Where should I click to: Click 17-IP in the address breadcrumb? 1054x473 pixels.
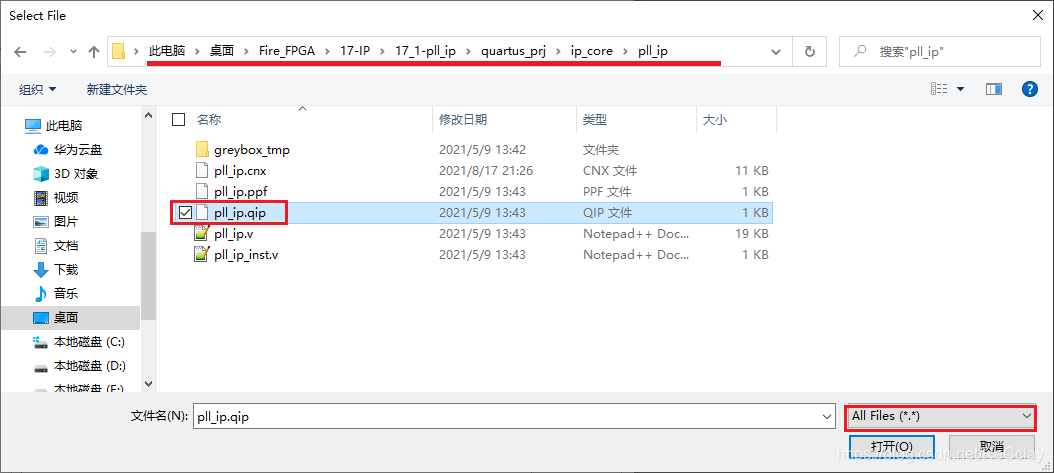click(x=355, y=51)
